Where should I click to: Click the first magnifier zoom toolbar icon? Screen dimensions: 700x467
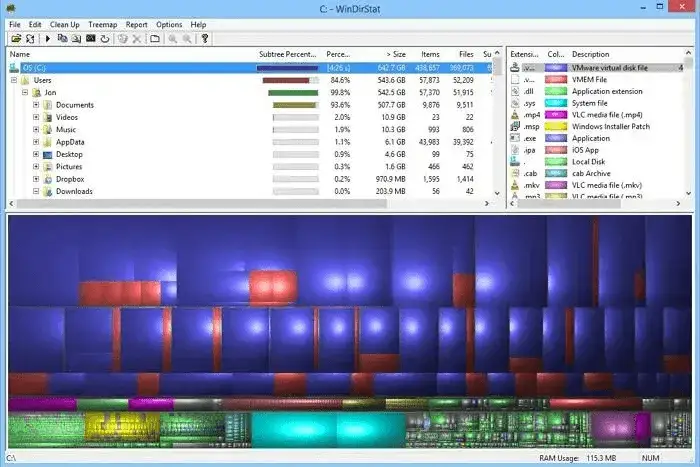point(173,39)
